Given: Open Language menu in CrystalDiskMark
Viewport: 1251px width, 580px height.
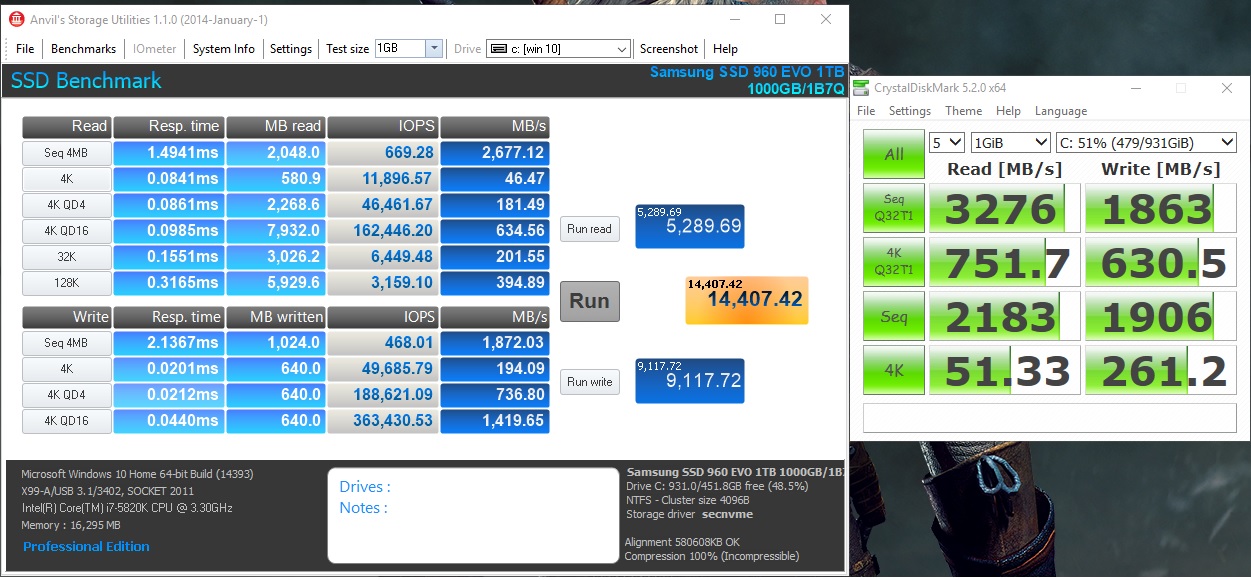Looking at the screenshot, I should click(1061, 111).
